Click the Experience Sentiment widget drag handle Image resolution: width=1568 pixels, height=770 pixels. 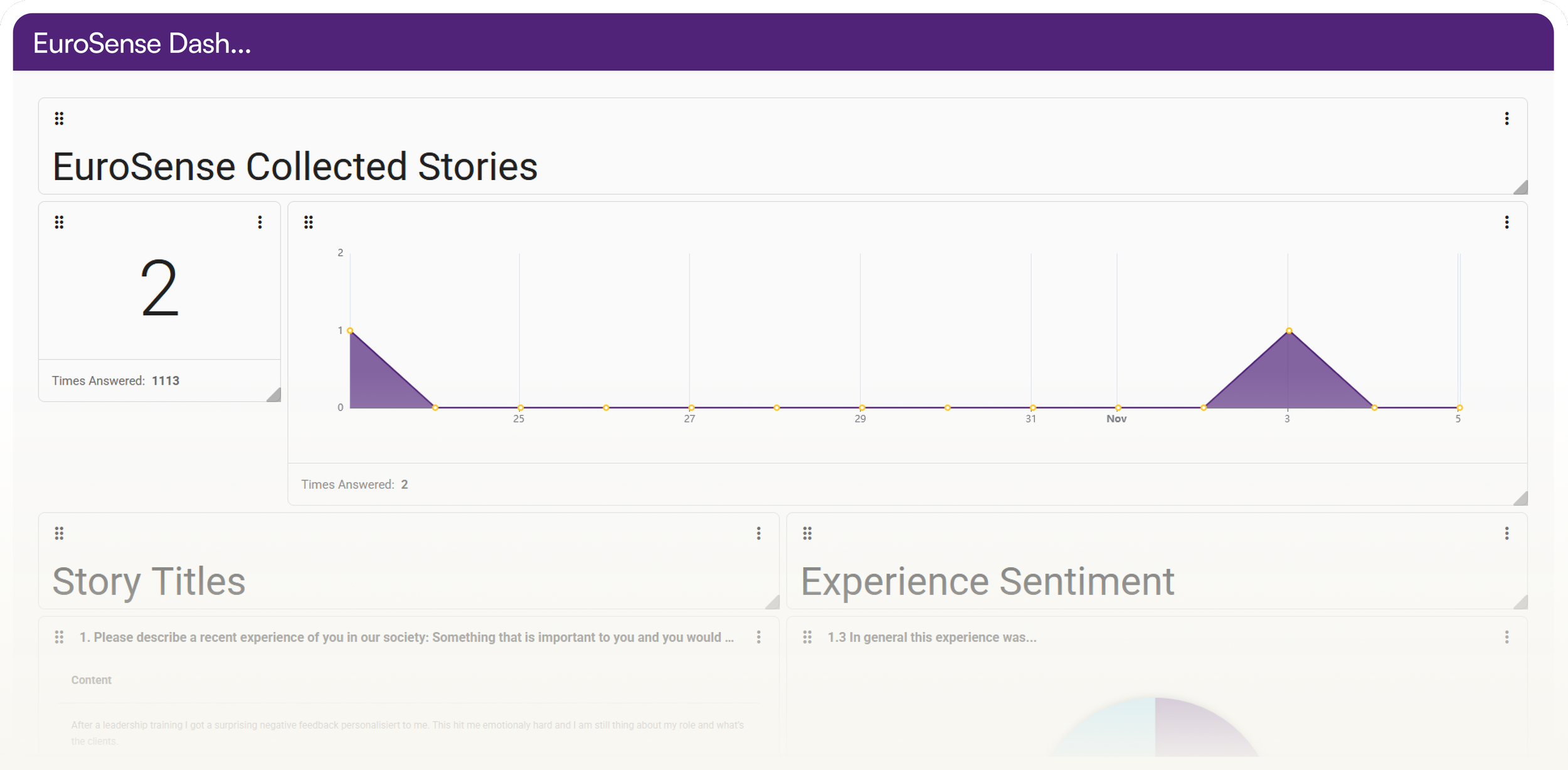(807, 533)
